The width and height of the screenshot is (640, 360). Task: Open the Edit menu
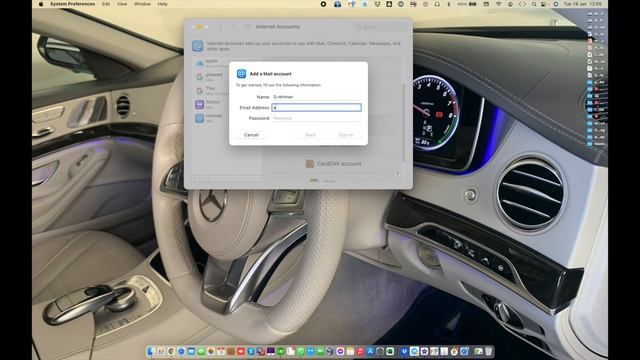[106, 4]
